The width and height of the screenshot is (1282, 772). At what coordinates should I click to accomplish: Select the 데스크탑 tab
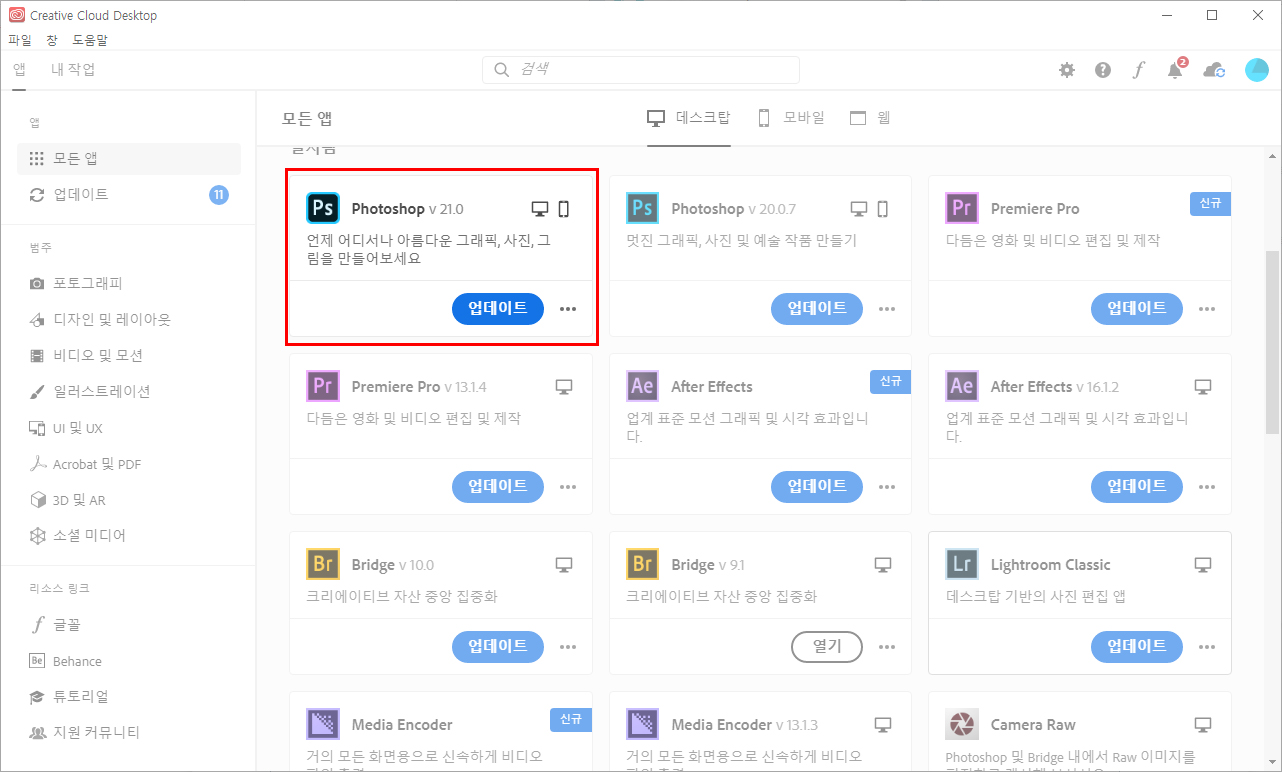pyautogui.click(x=689, y=117)
